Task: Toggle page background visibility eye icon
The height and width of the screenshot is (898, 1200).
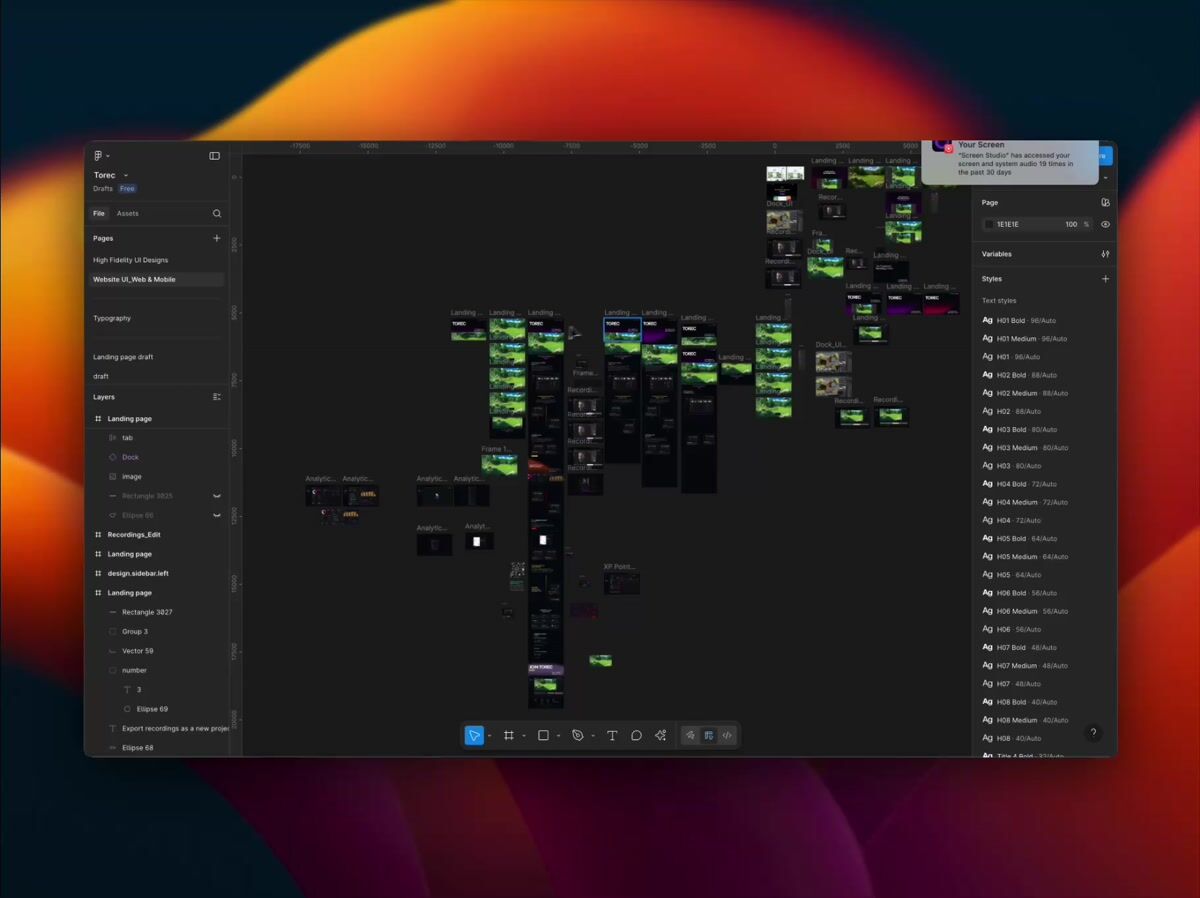Action: point(1105,224)
